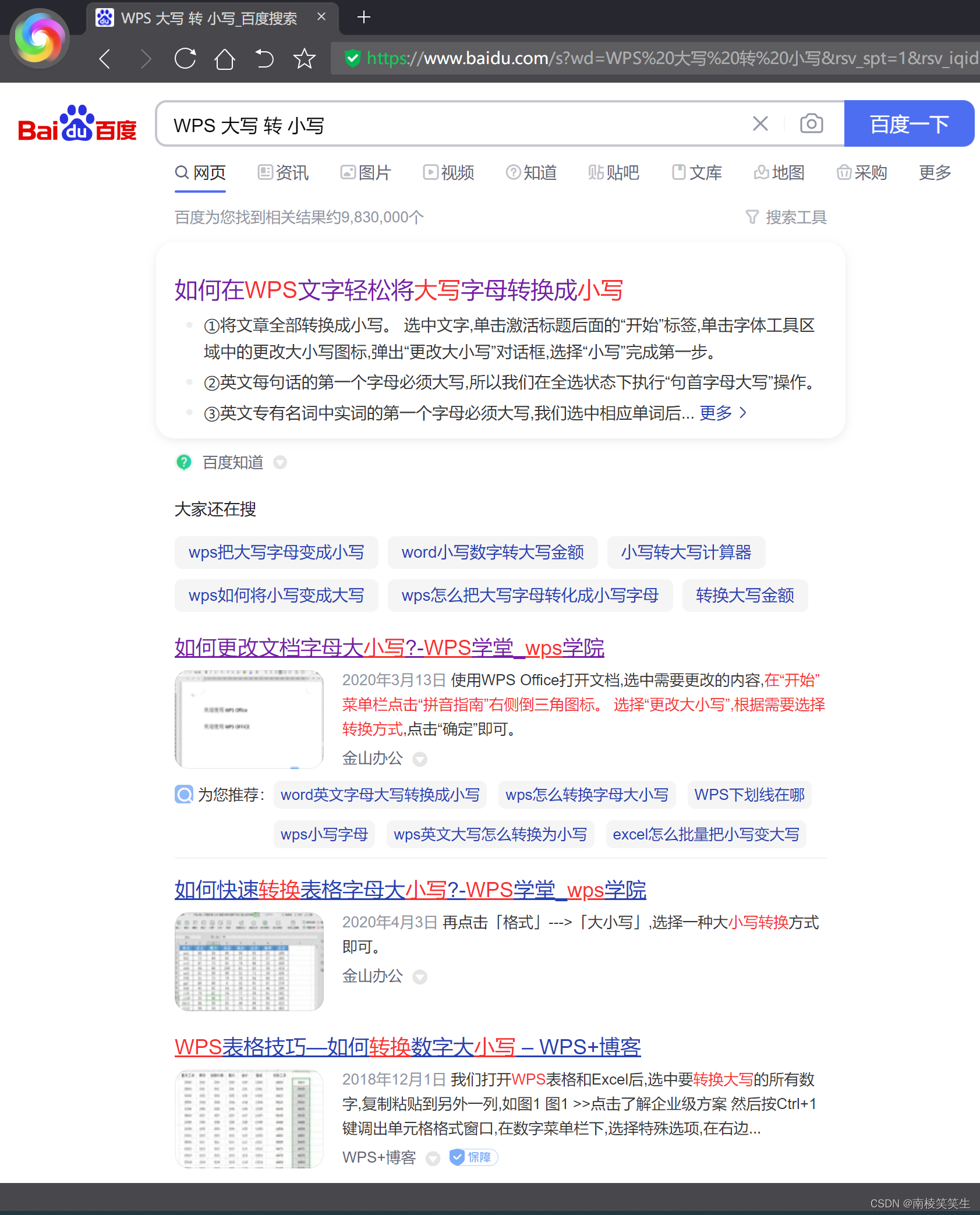Screen dimensions: 980x1215
Task: Click the 金山办公 source under 2020年3月13日
Action: tap(373, 758)
